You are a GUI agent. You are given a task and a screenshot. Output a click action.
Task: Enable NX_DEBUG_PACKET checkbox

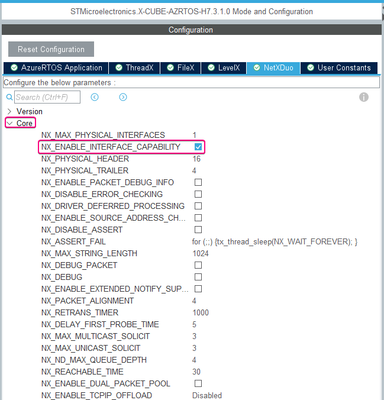198,265
